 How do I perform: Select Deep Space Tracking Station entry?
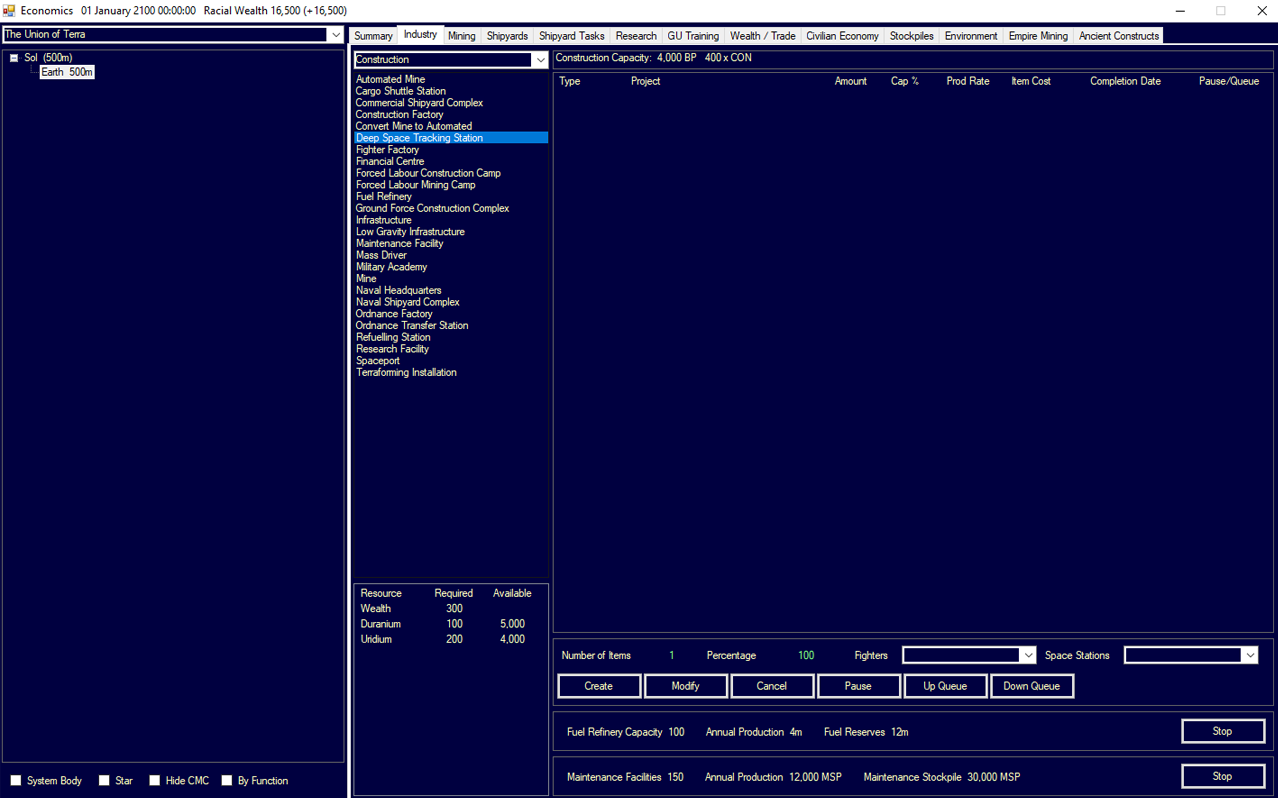click(x=451, y=138)
